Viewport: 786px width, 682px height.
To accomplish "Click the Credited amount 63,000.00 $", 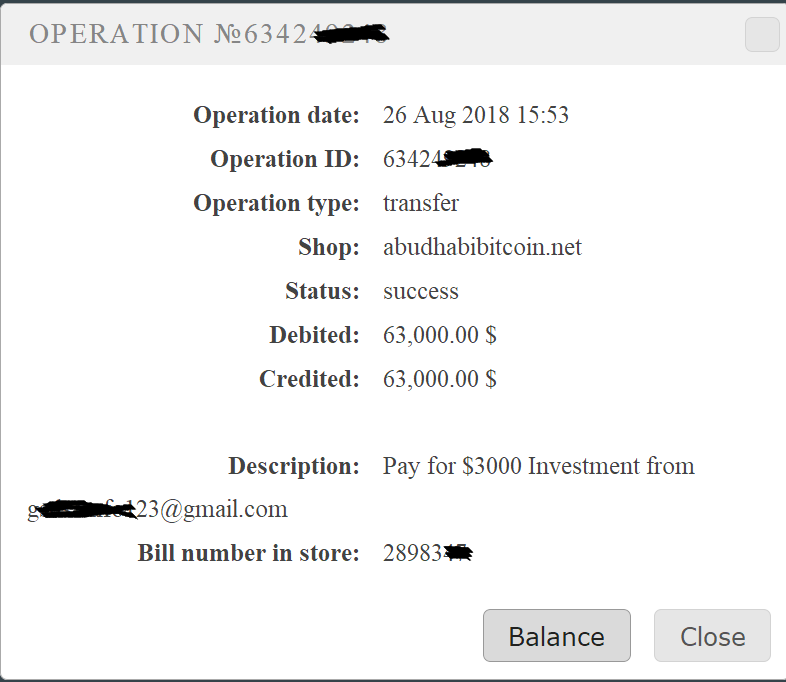I will click(440, 379).
